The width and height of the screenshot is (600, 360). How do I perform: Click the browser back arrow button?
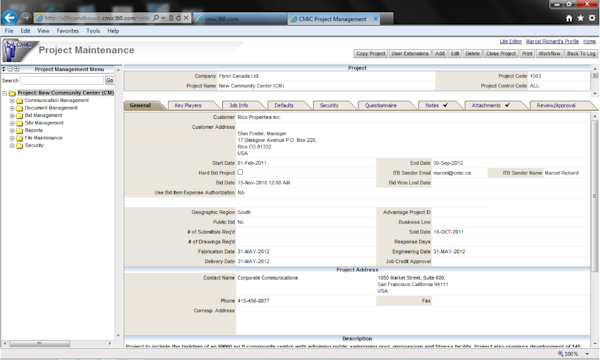[10, 18]
